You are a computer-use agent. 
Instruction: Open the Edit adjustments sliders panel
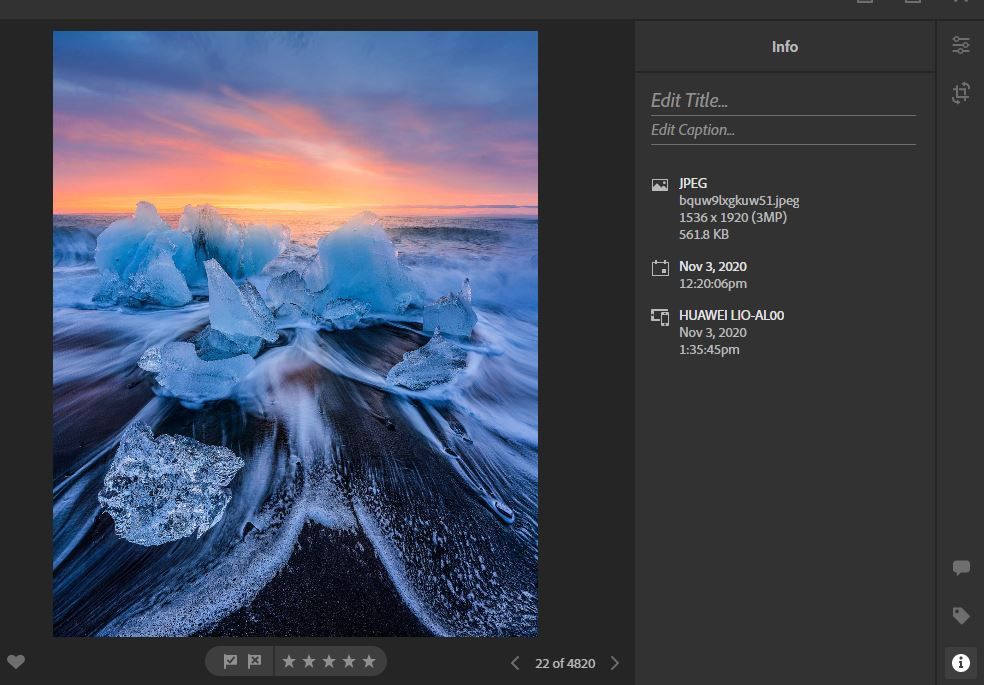coord(961,45)
